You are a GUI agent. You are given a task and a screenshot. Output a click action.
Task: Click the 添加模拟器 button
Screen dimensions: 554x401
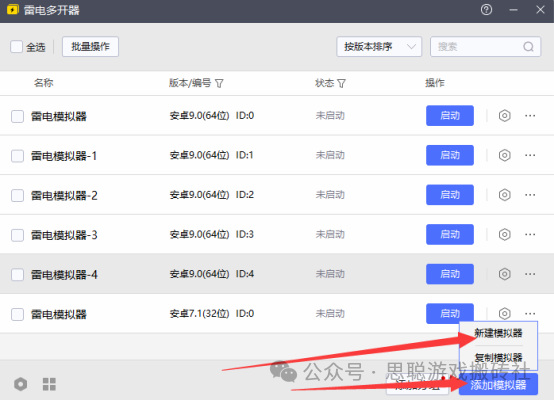pyautogui.click(x=498, y=384)
